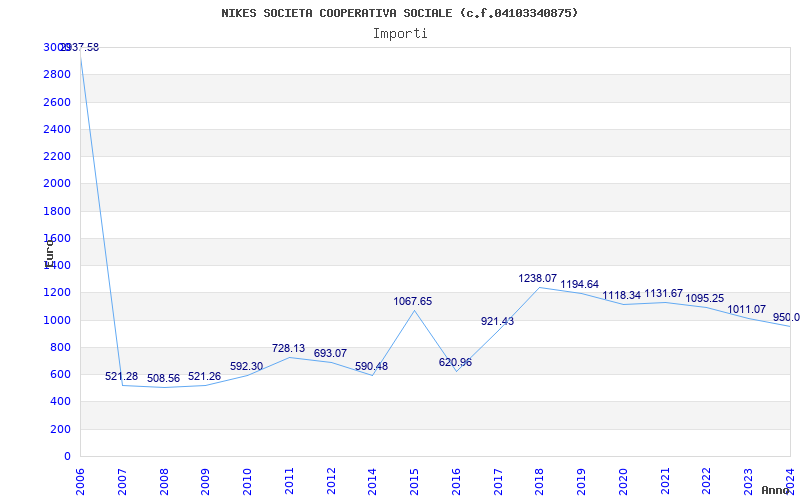Click the Anno axis title

(x=776, y=490)
